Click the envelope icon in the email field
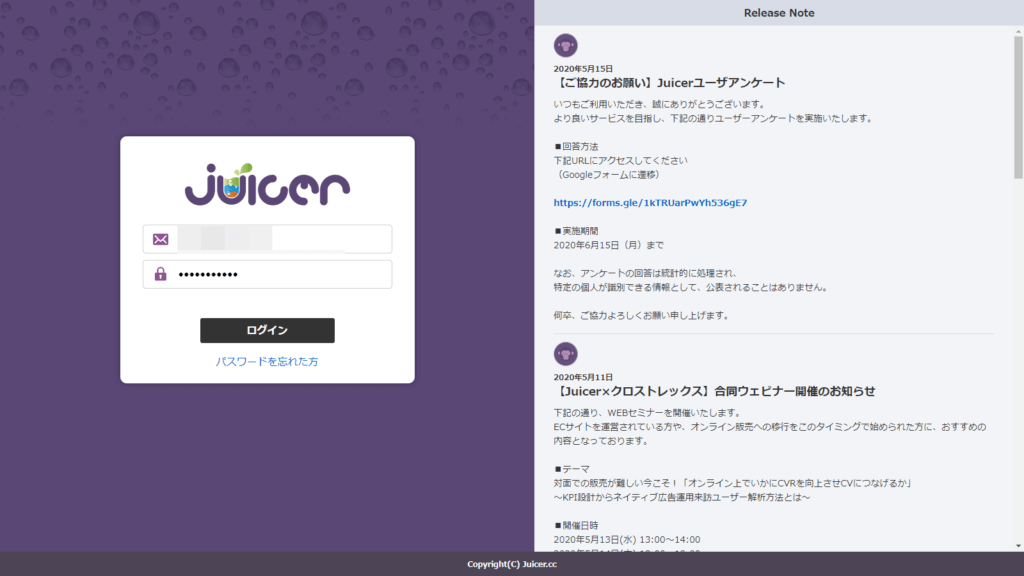 [161, 240]
